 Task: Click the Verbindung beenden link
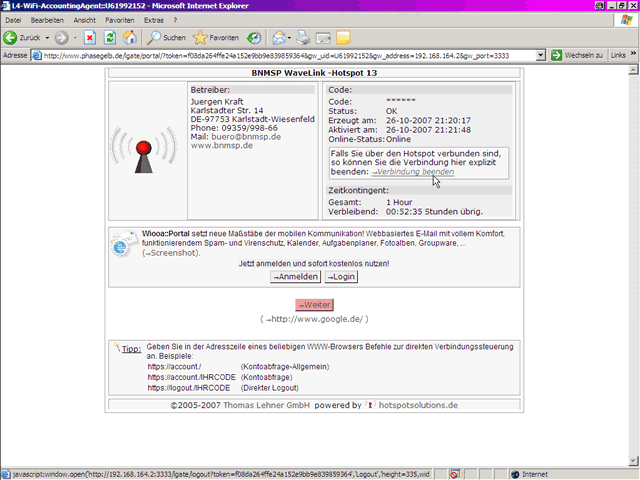[x=413, y=172]
